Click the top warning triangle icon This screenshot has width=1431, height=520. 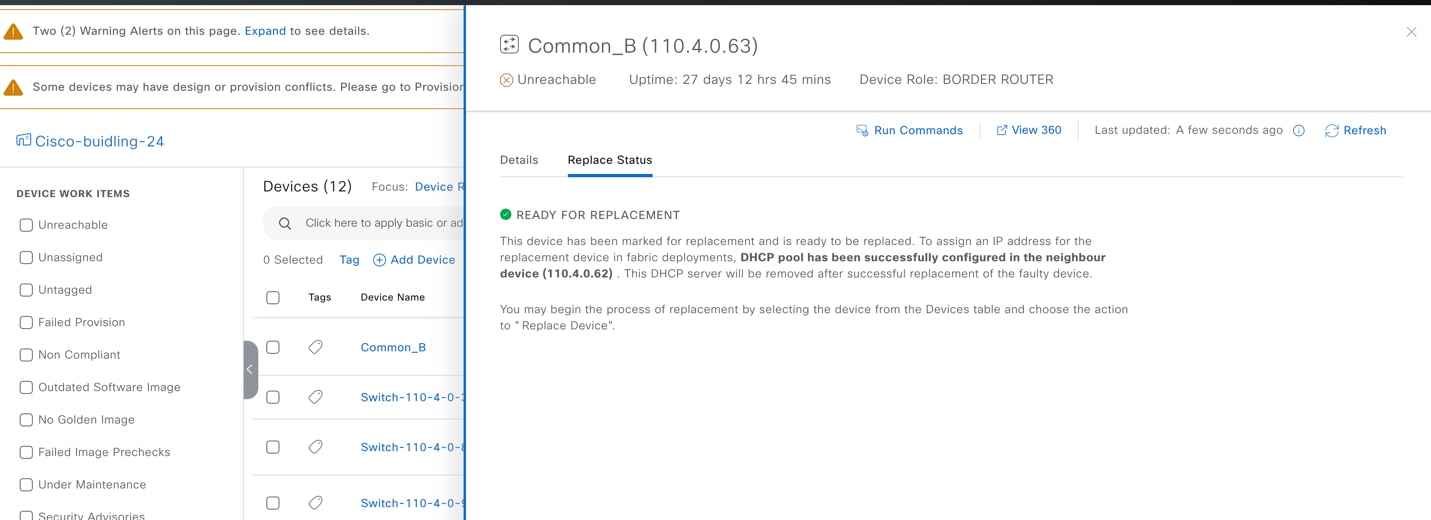13,31
